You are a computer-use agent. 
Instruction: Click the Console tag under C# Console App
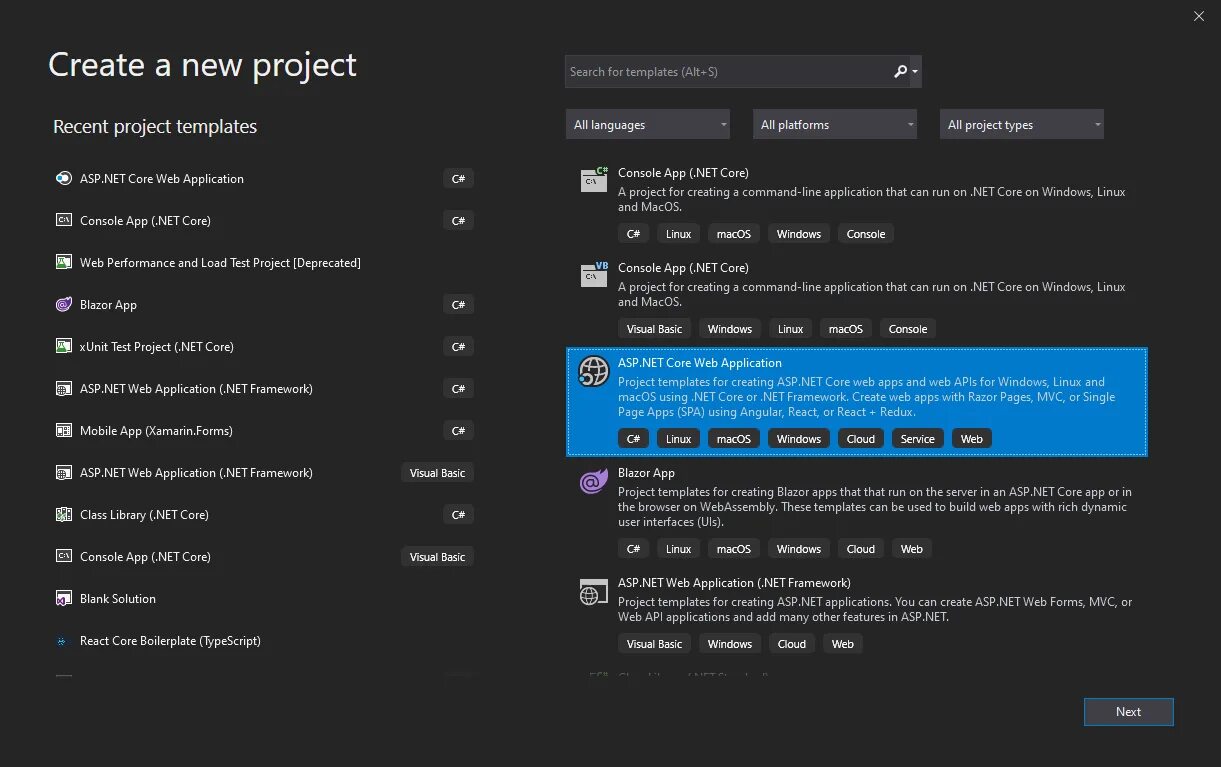[866, 234]
